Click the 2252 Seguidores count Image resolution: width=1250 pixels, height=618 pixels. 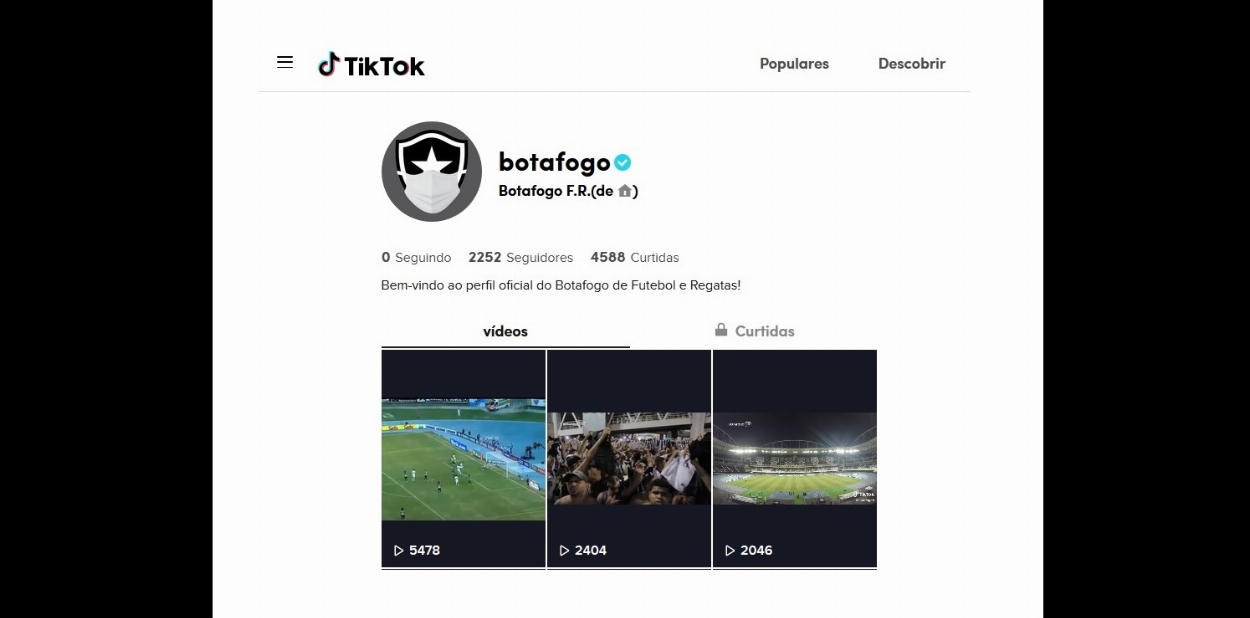pyautogui.click(x=520, y=258)
